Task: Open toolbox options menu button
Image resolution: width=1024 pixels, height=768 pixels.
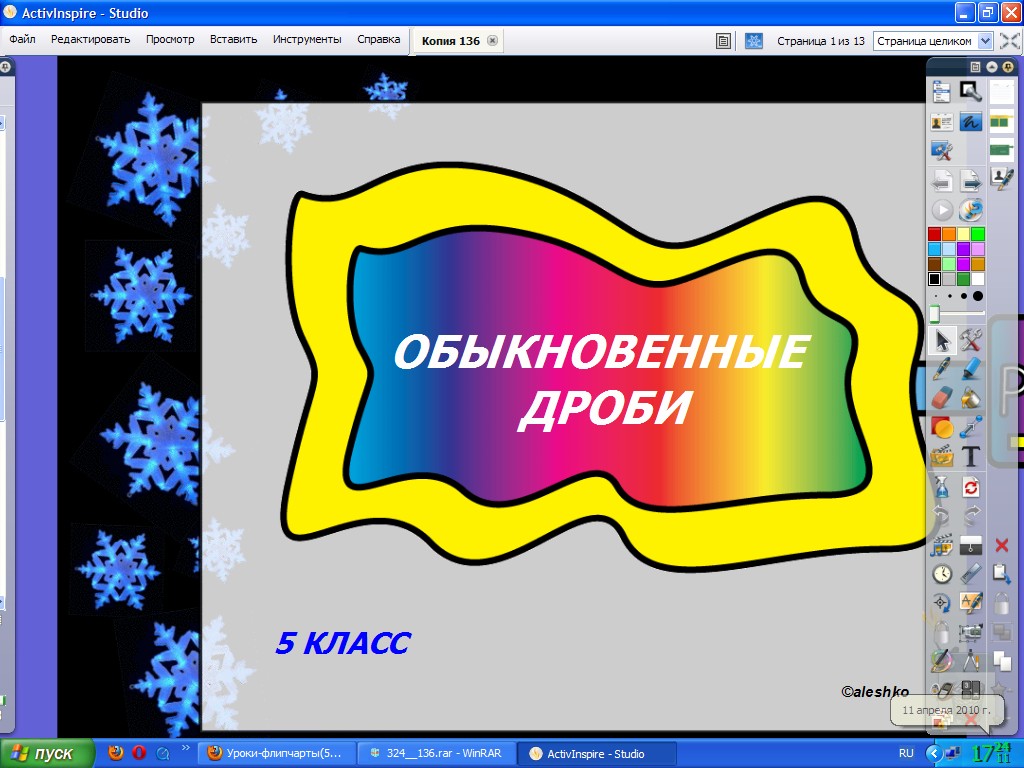Action: [975, 66]
